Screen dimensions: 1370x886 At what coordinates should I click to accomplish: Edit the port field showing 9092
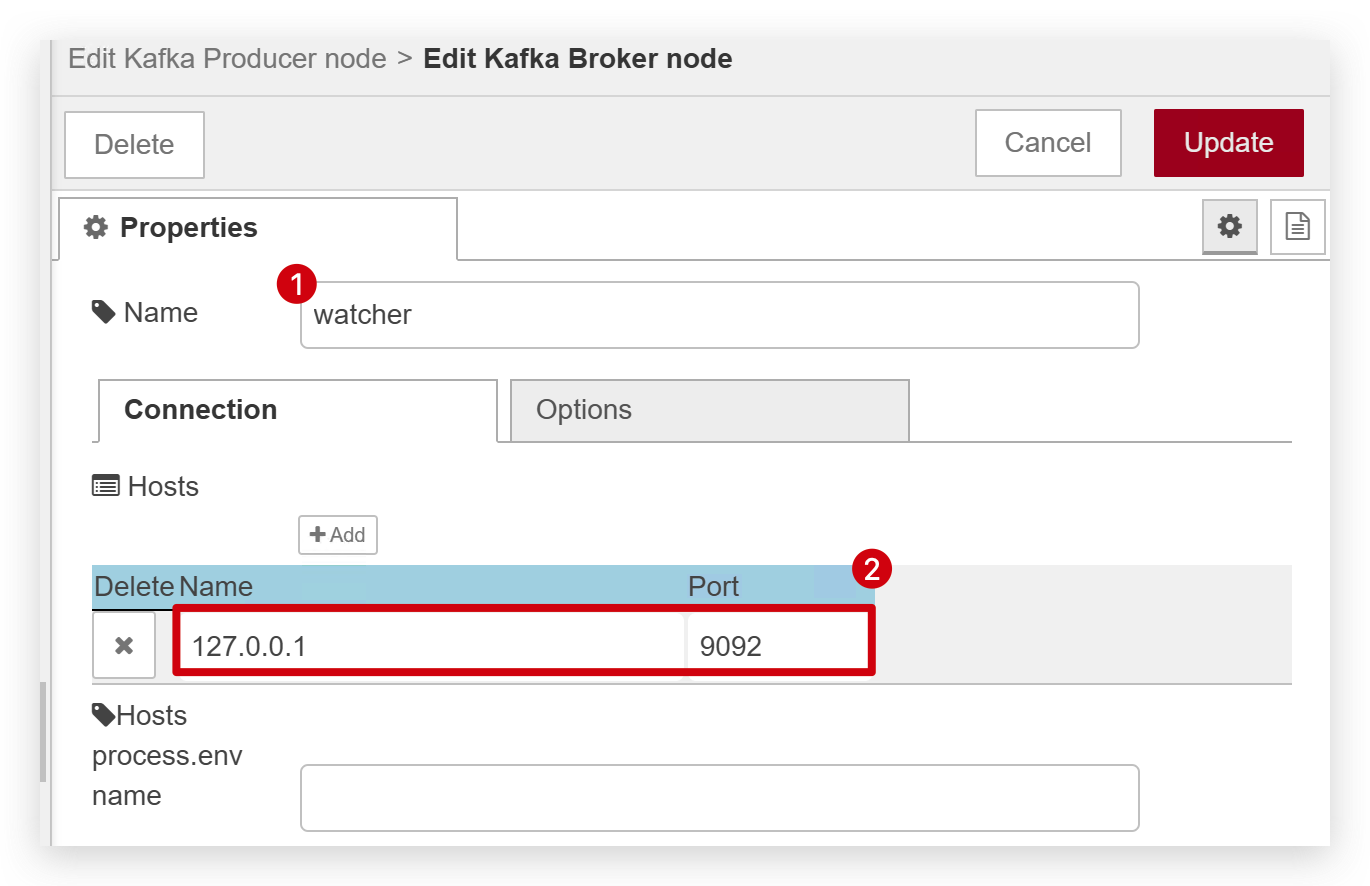coord(779,646)
